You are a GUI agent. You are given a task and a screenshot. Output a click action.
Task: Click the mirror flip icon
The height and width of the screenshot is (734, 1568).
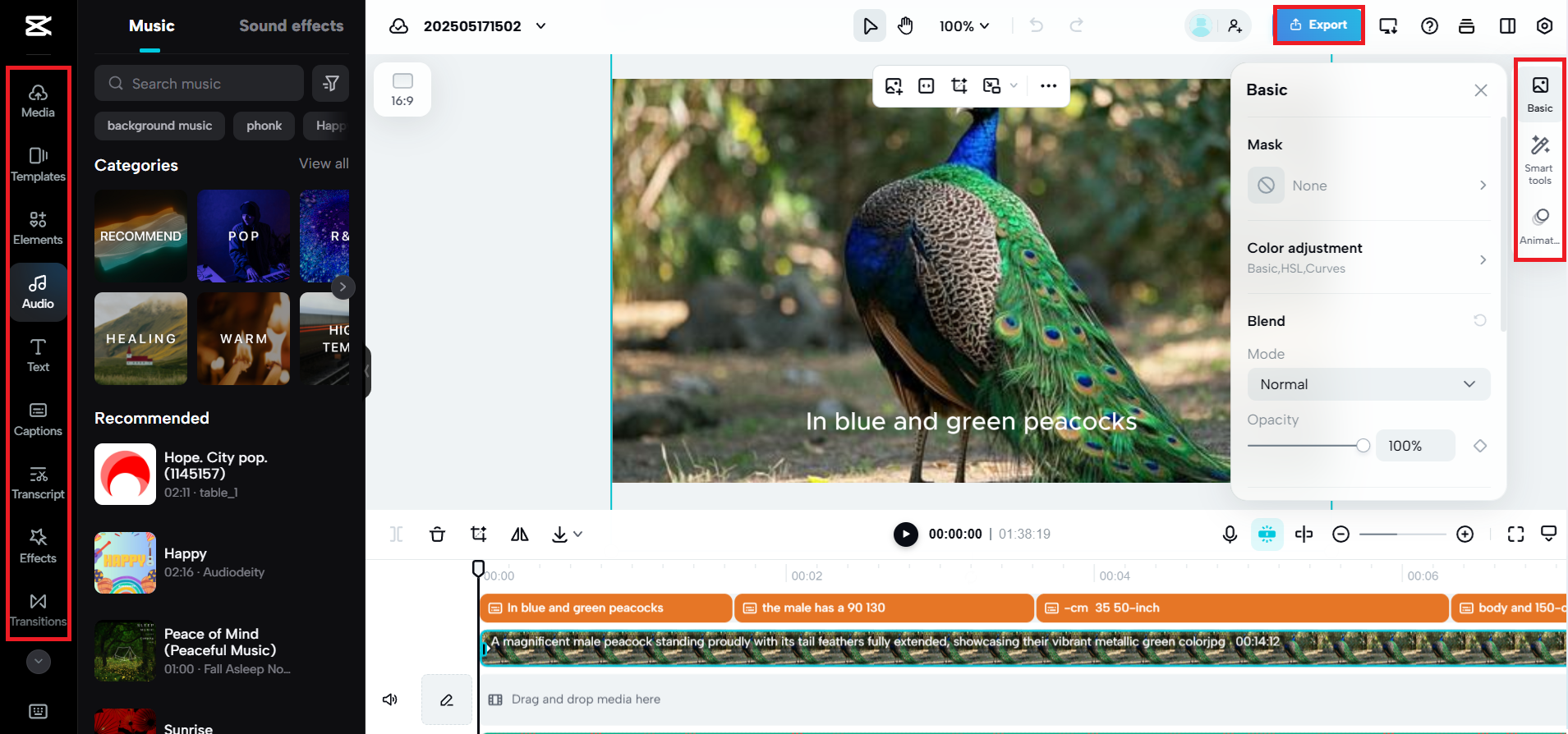click(x=520, y=534)
